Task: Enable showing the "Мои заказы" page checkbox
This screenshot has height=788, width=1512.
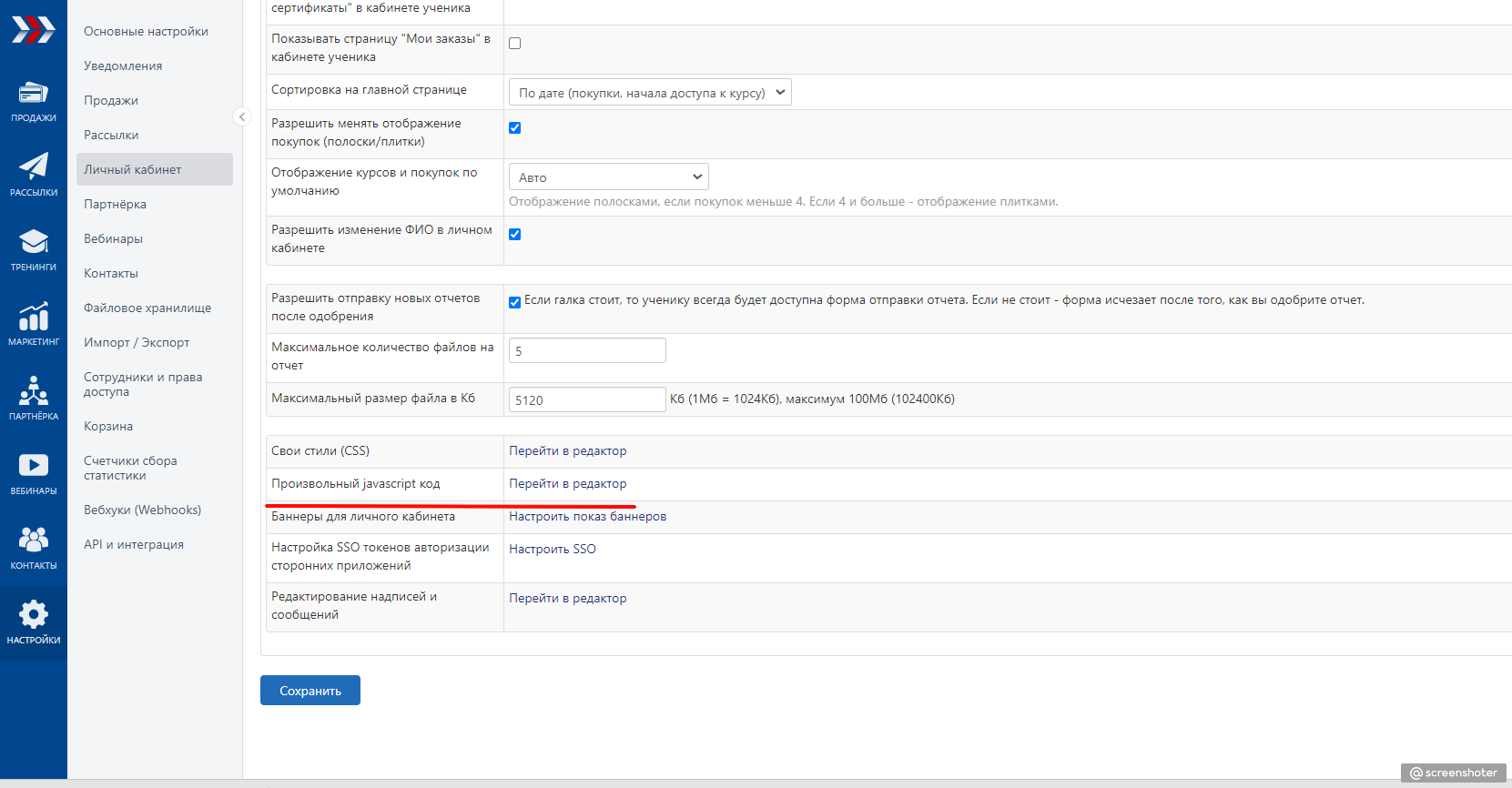Action: [x=515, y=44]
